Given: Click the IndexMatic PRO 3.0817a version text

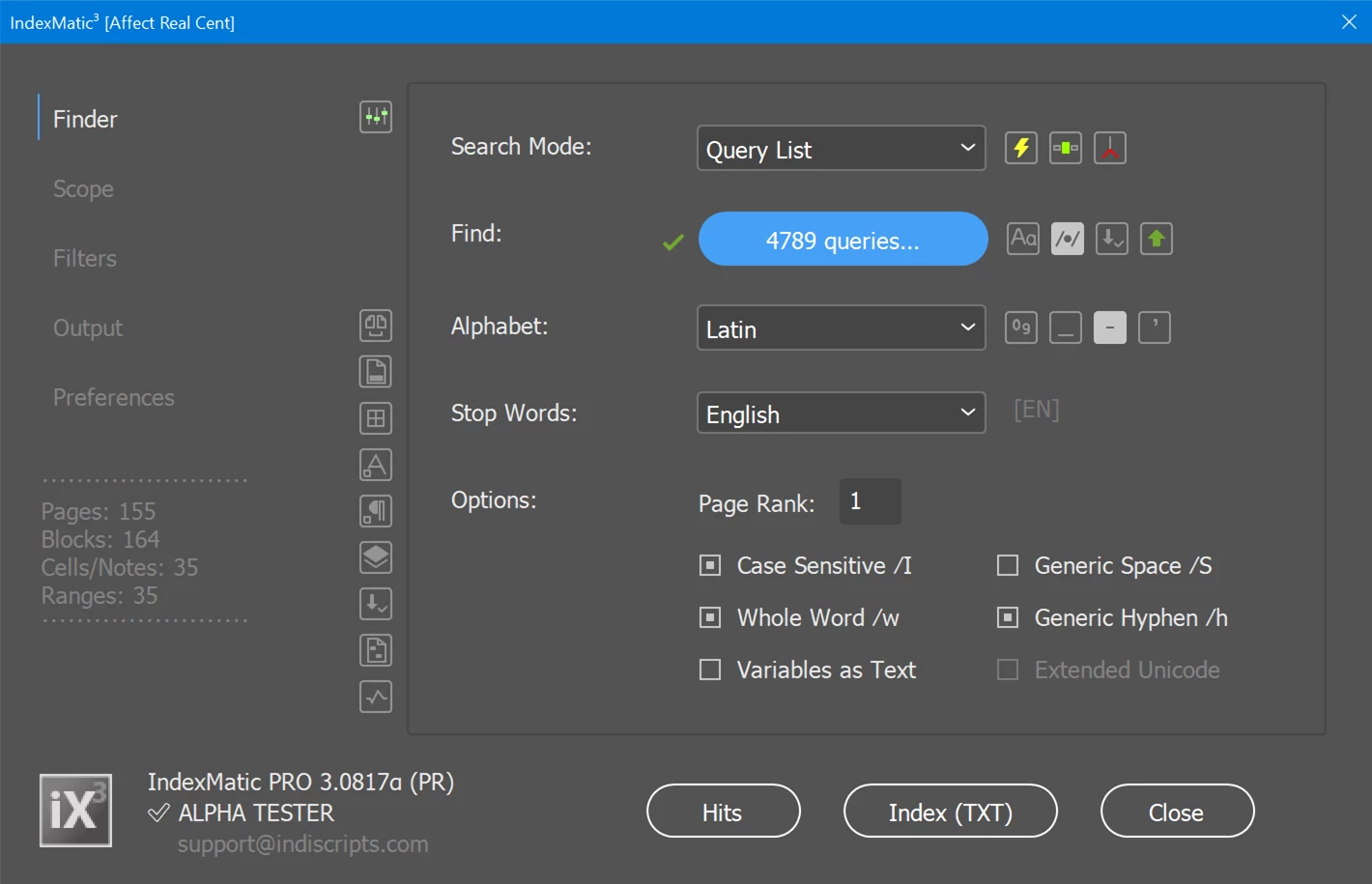Looking at the screenshot, I should point(300,782).
